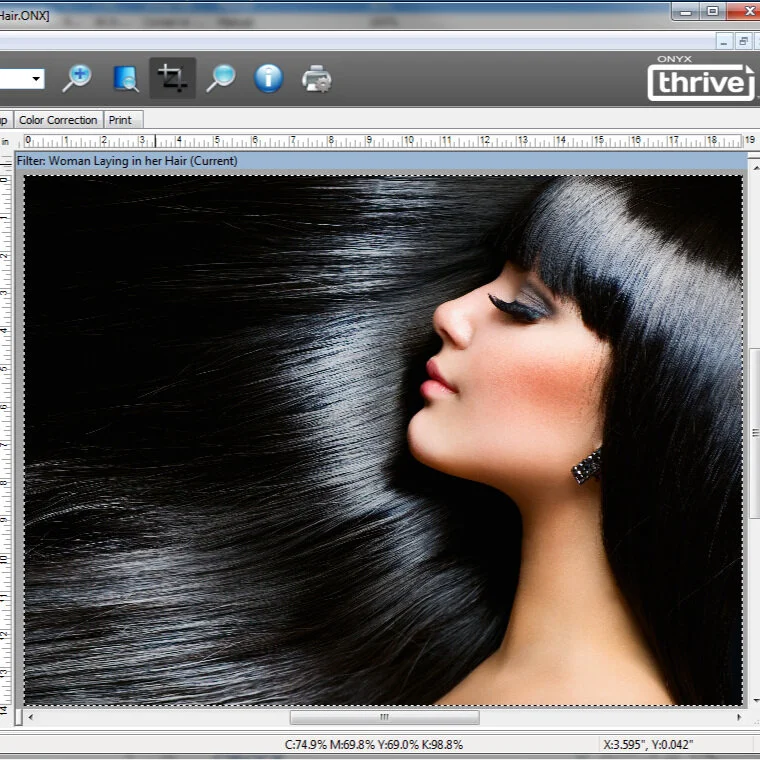
Task: Click the woman's hair image preview
Action: pyautogui.click(x=383, y=440)
